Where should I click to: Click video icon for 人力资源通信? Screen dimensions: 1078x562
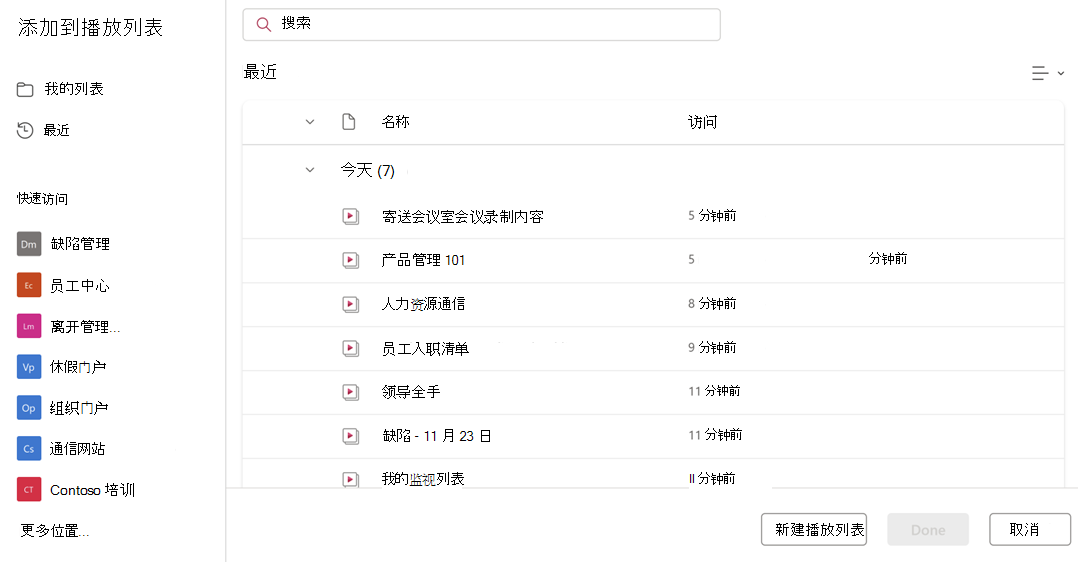[351, 304]
